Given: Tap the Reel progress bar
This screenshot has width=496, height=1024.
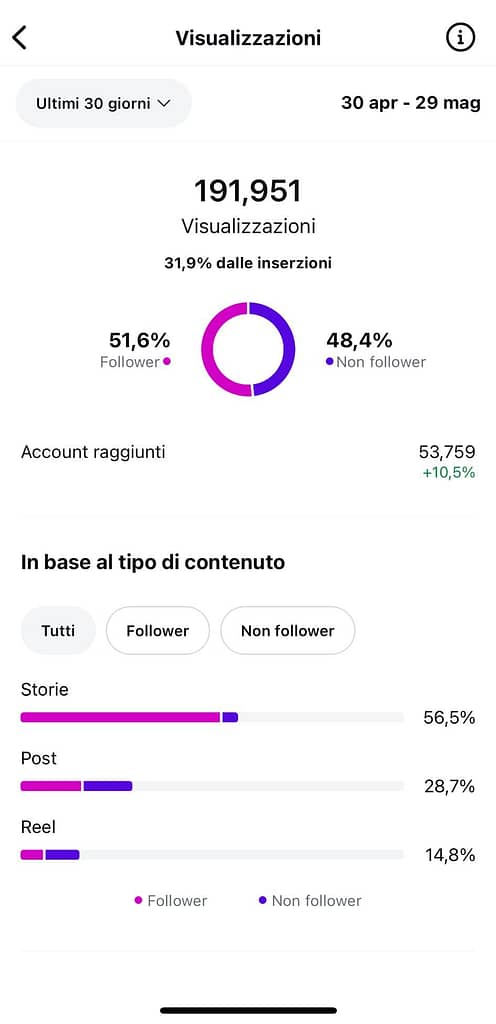Looking at the screenshot, I should coord(212,854).
